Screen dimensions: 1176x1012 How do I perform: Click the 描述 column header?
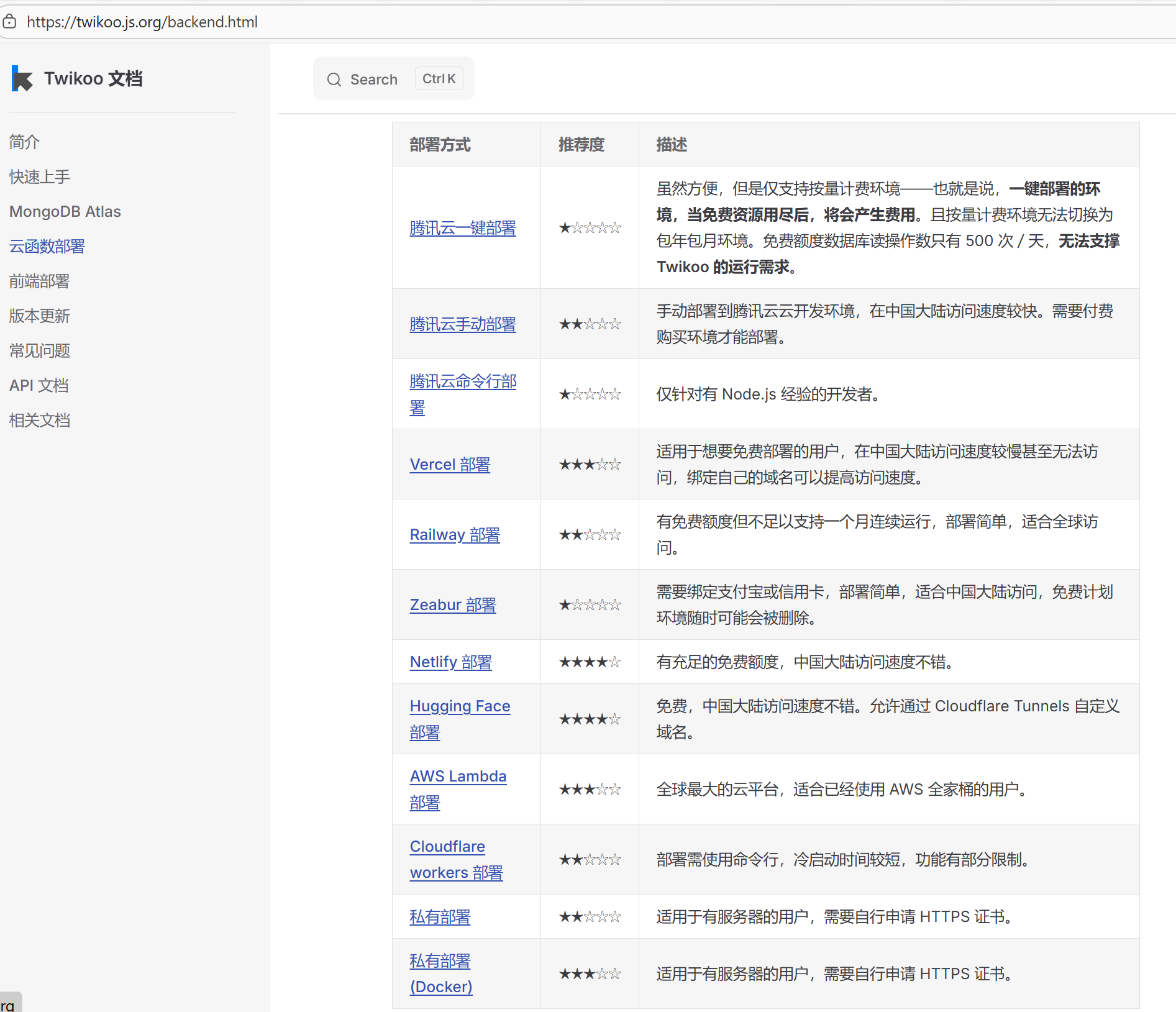point(672,145)
